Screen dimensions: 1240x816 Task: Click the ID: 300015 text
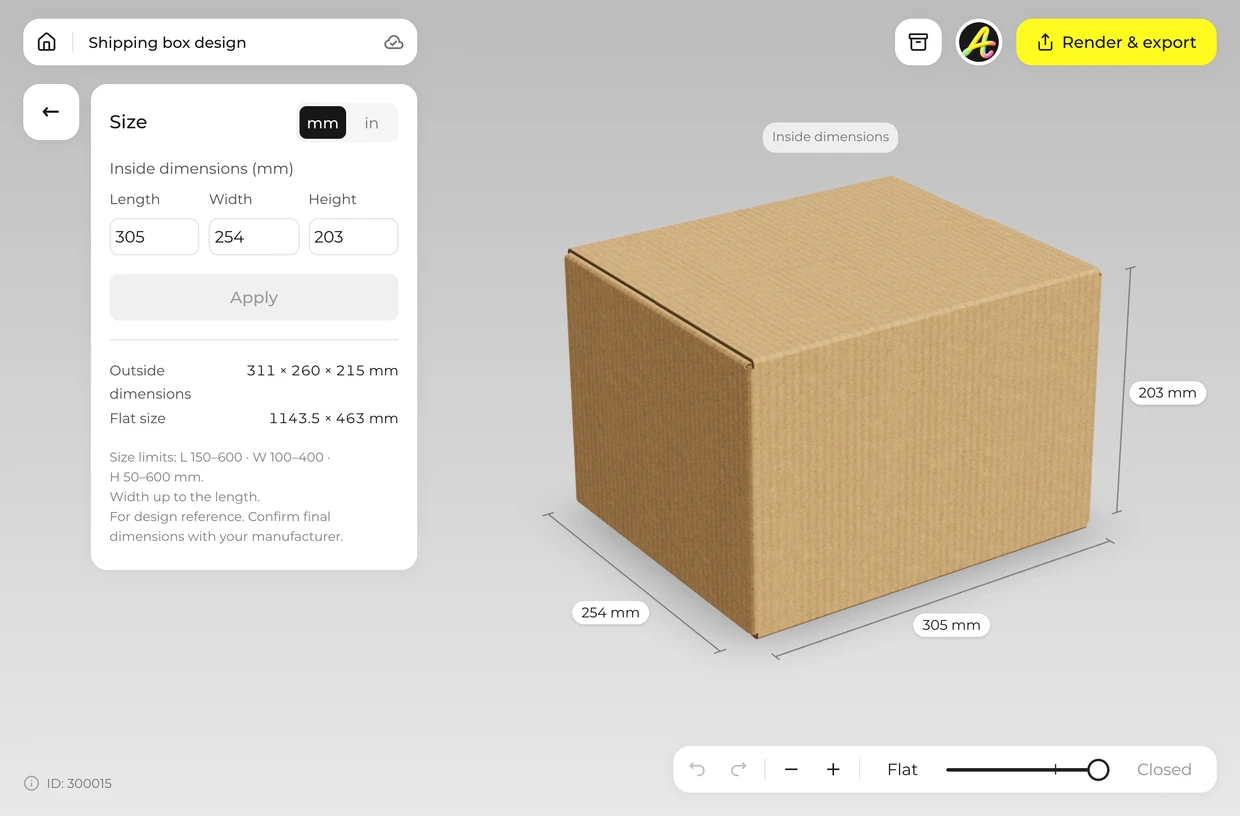click(79, 783)
